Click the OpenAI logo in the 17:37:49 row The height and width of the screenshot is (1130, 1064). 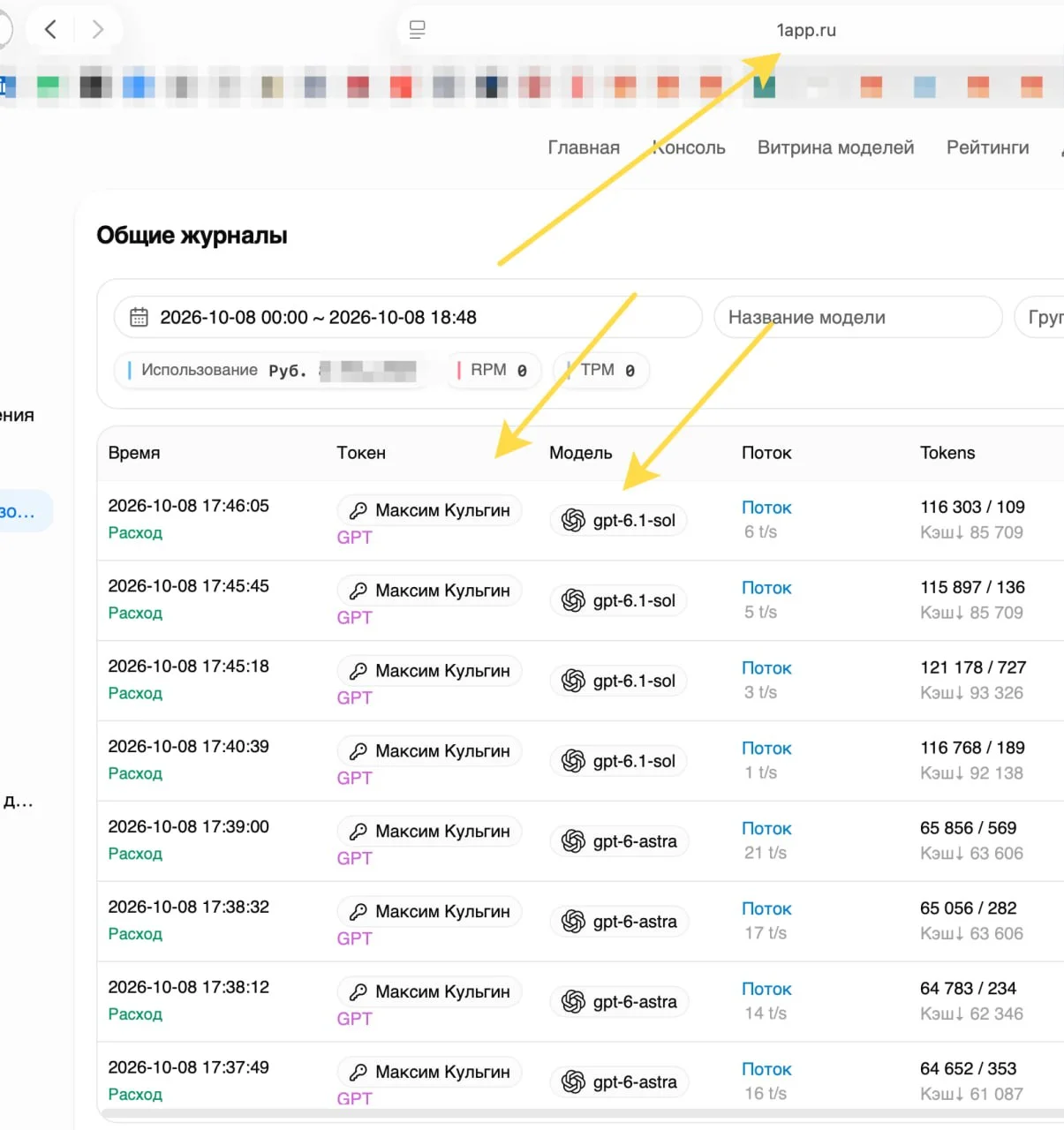pyautogui.click(x=573, y=1082)
